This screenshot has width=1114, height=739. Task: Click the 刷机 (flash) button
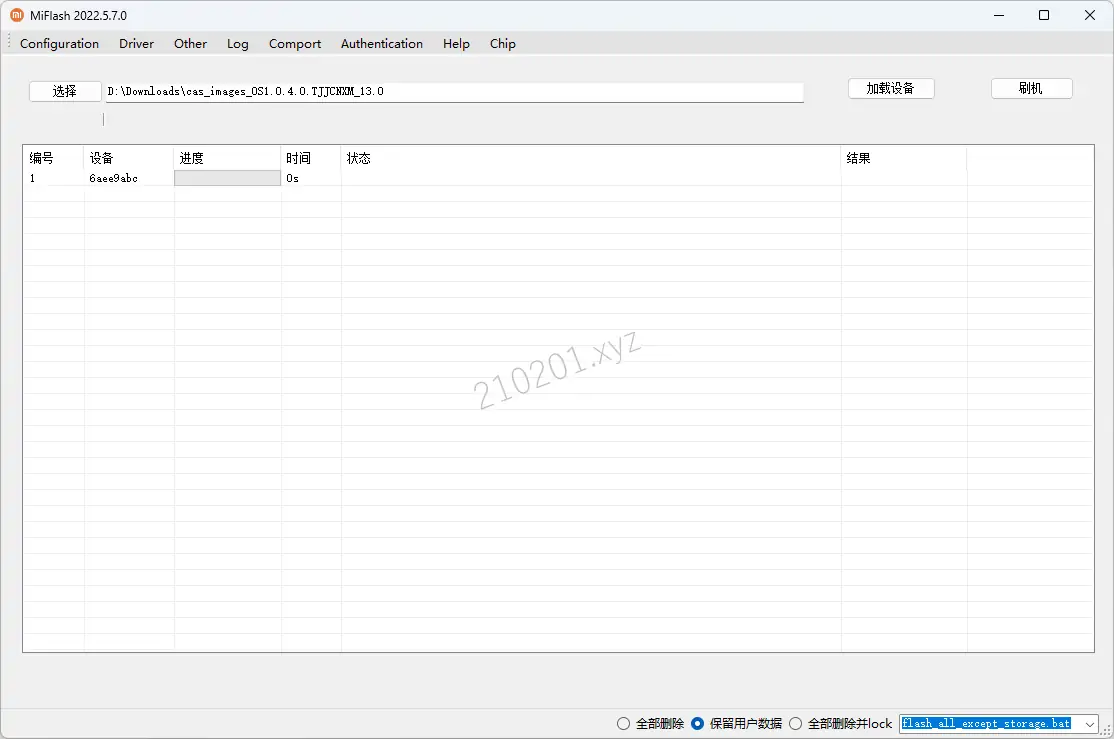1031,88
